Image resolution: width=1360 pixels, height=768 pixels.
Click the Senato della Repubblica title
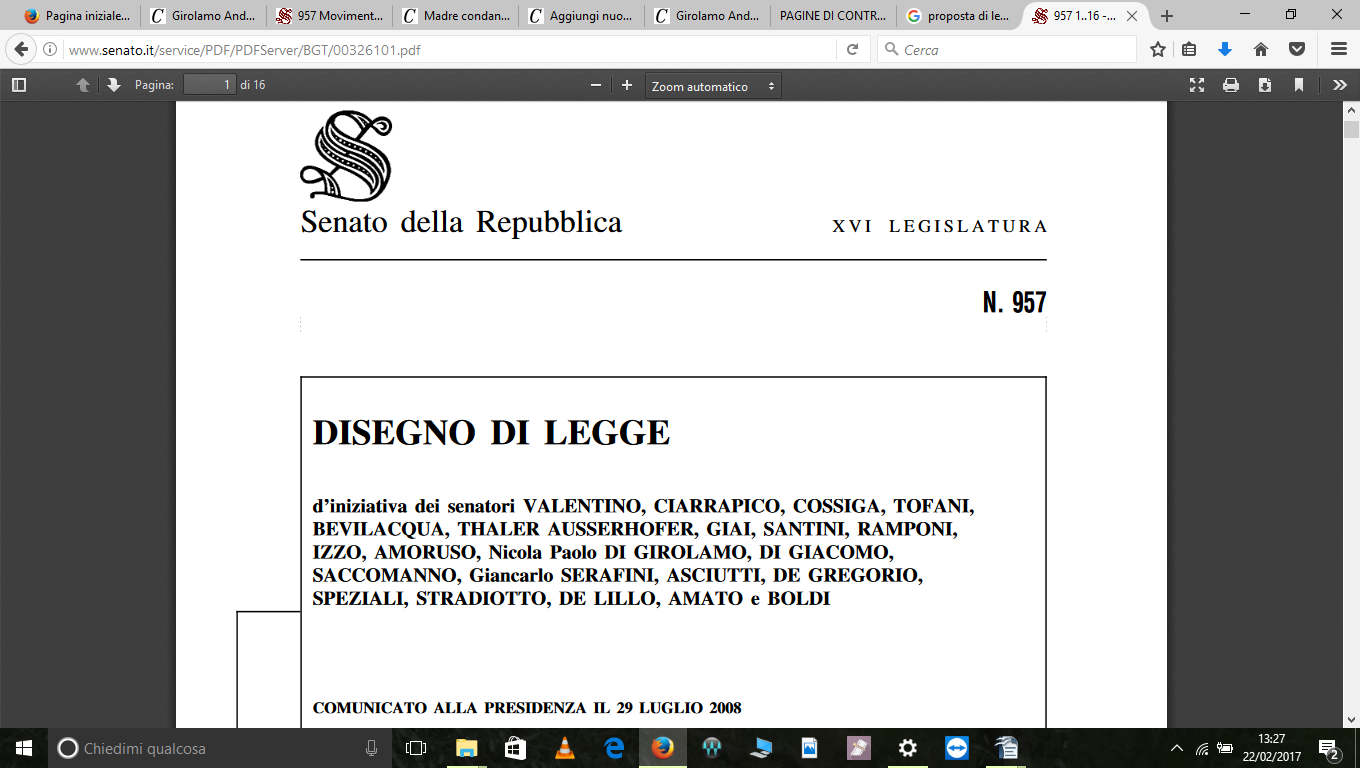pyautogui.click(x=461, y=222)
